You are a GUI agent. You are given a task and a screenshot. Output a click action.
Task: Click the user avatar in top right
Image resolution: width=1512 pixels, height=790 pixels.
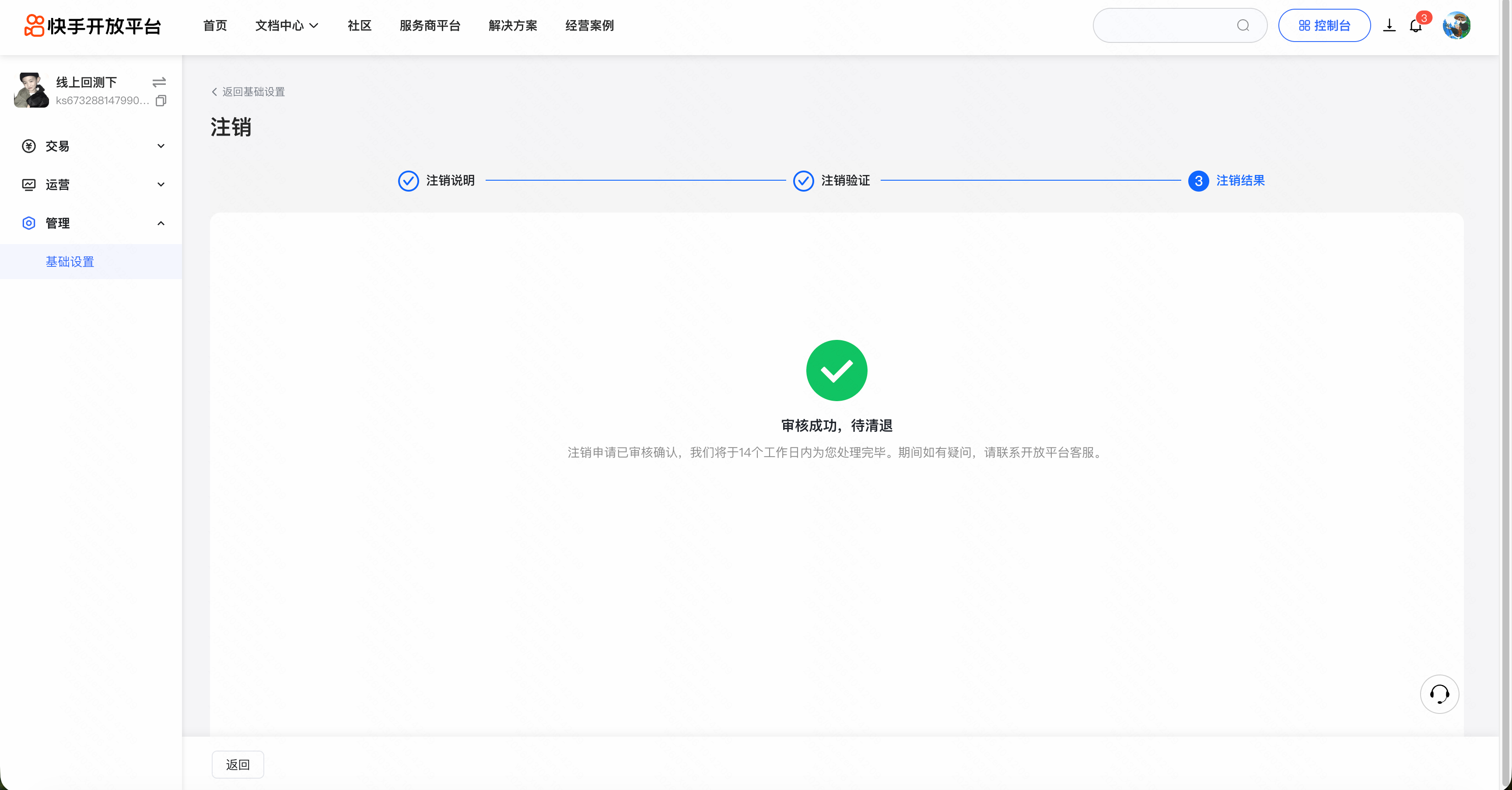1456,26
